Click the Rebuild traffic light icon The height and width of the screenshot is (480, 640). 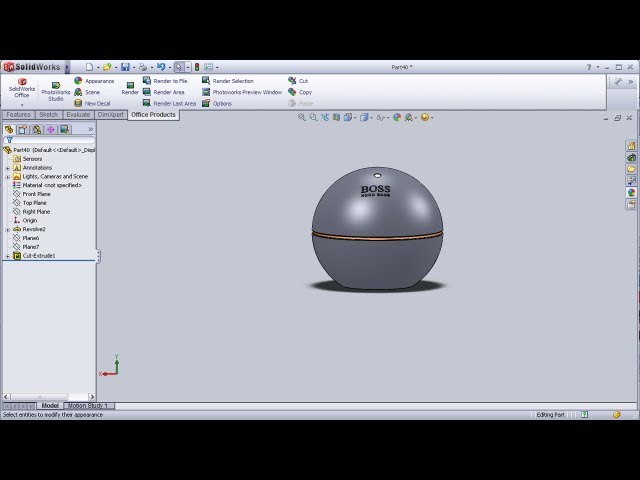[x=197, y=67]
